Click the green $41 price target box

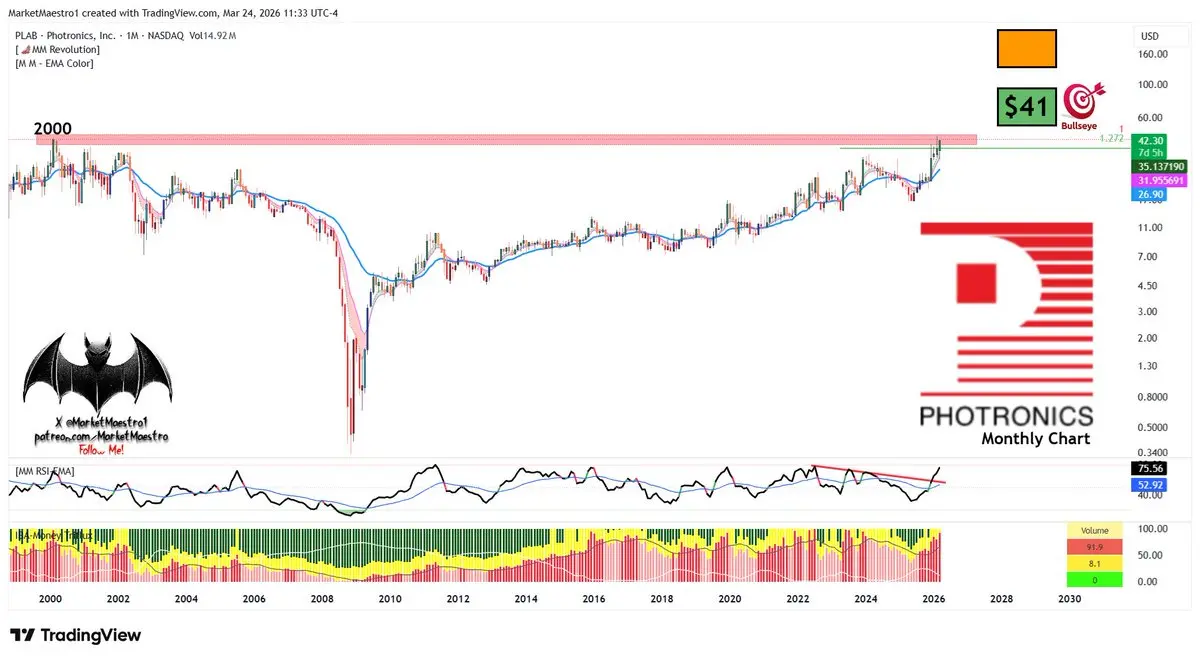click(1027, 106)
